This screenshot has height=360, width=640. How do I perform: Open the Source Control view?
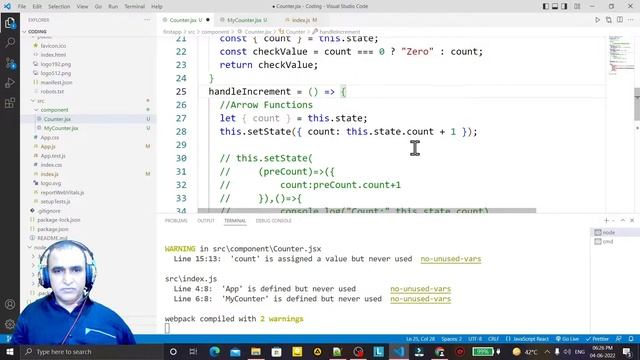click(10, 63)
